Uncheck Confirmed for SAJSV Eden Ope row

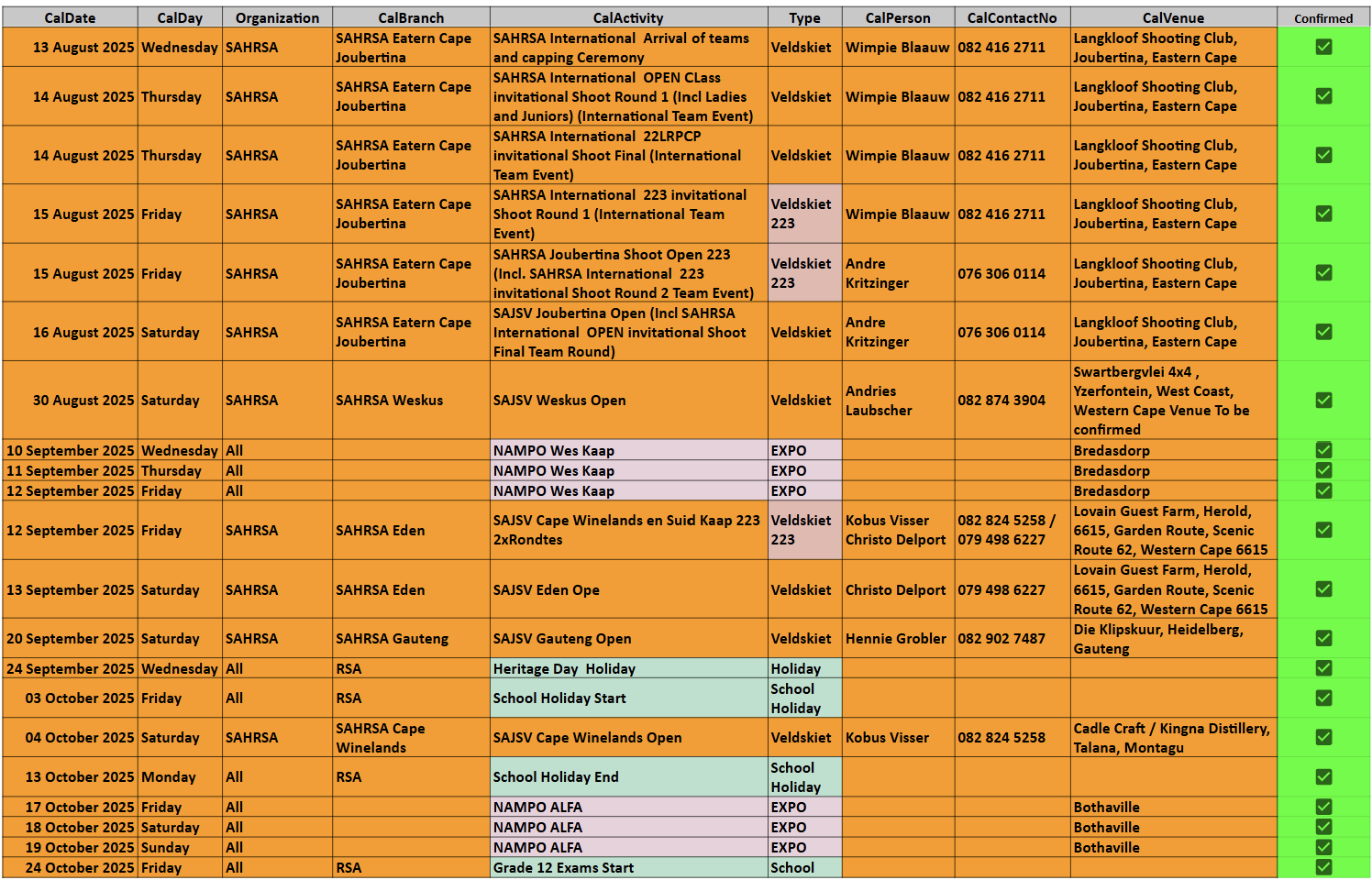tap(1323, 589)
